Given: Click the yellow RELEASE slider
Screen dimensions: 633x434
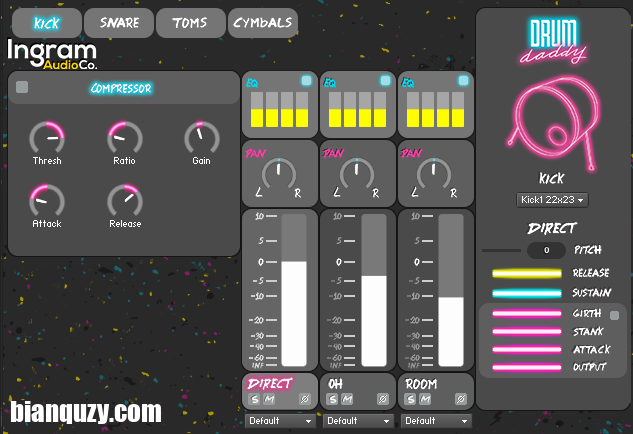Looking at the screenshot, I should [527, 274].
